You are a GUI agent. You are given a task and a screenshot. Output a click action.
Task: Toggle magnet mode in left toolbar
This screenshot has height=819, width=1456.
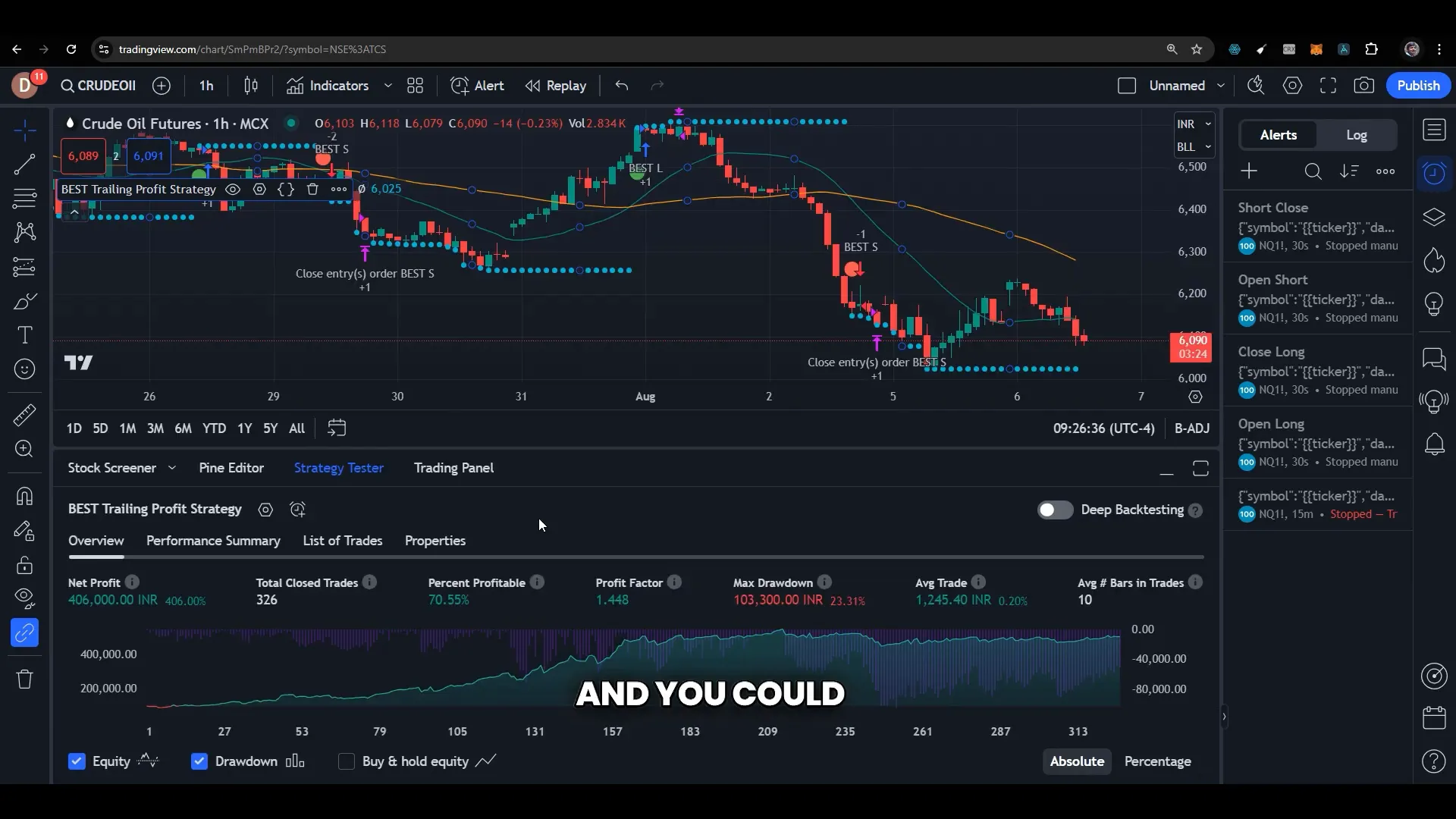24,496
